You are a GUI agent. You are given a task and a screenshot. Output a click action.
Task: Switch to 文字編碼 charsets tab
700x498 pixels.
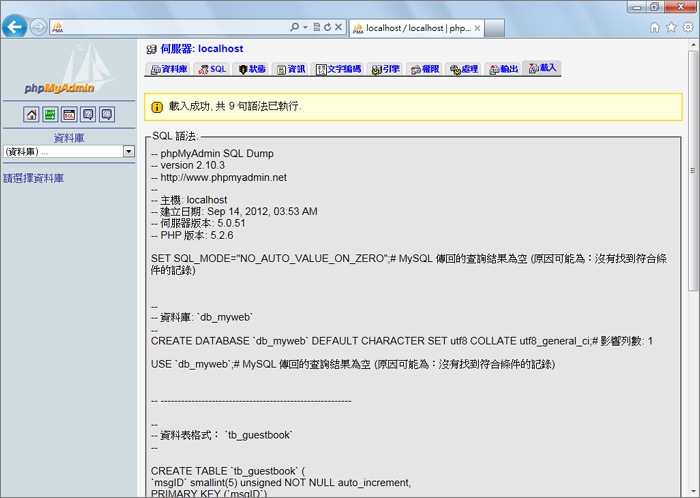[x=338, y=69]
